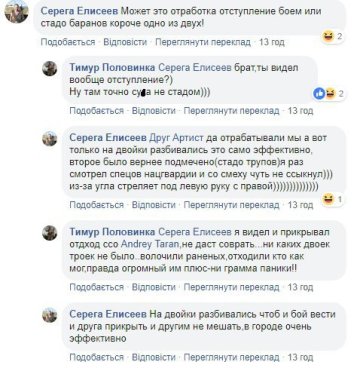This screenshot has width=360, height=368.
Task: Open Серега Елисеев's avatar on the Друг Артист reply
Action: (50, 139)
